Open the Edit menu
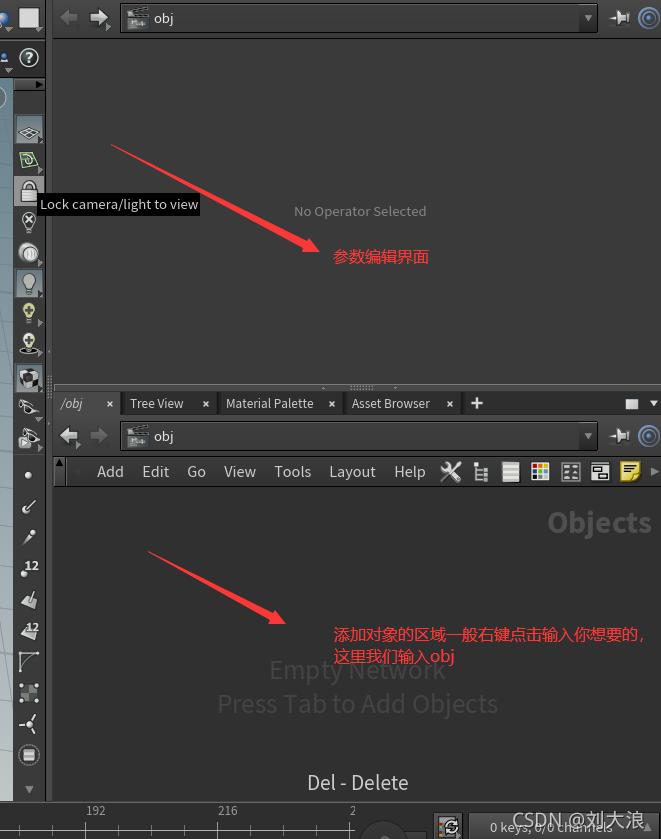 point(156,471)
